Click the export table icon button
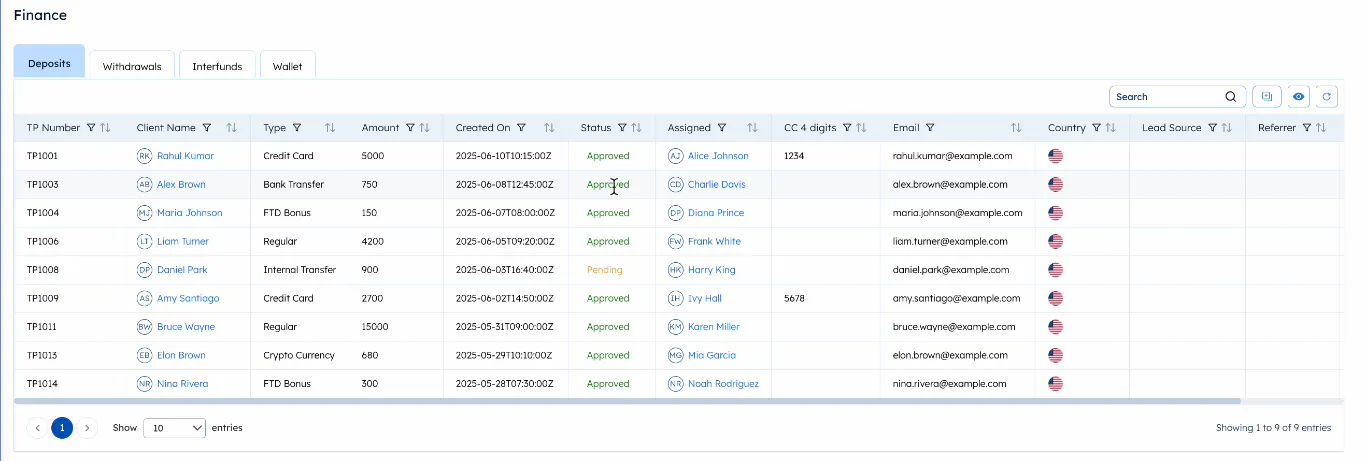1366x461 pixels. pos(1267,96)
